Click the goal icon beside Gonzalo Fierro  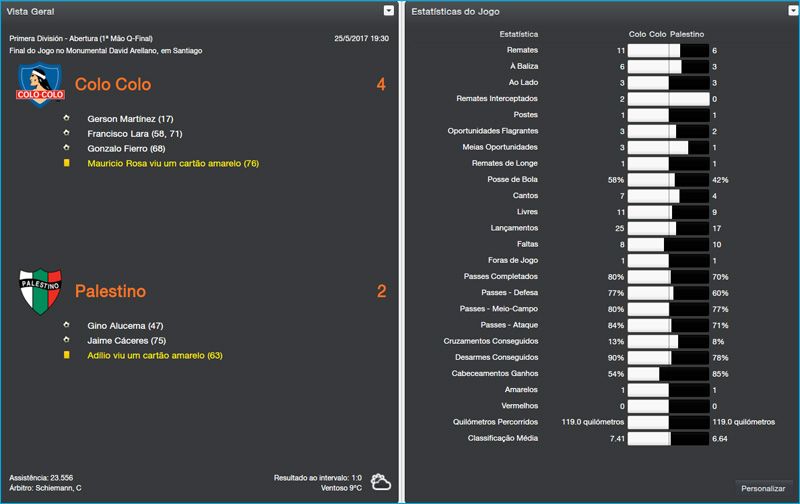(67, 148)
